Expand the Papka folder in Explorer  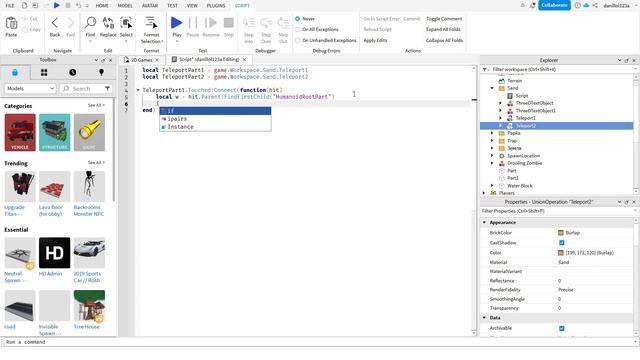pos(492,133)
